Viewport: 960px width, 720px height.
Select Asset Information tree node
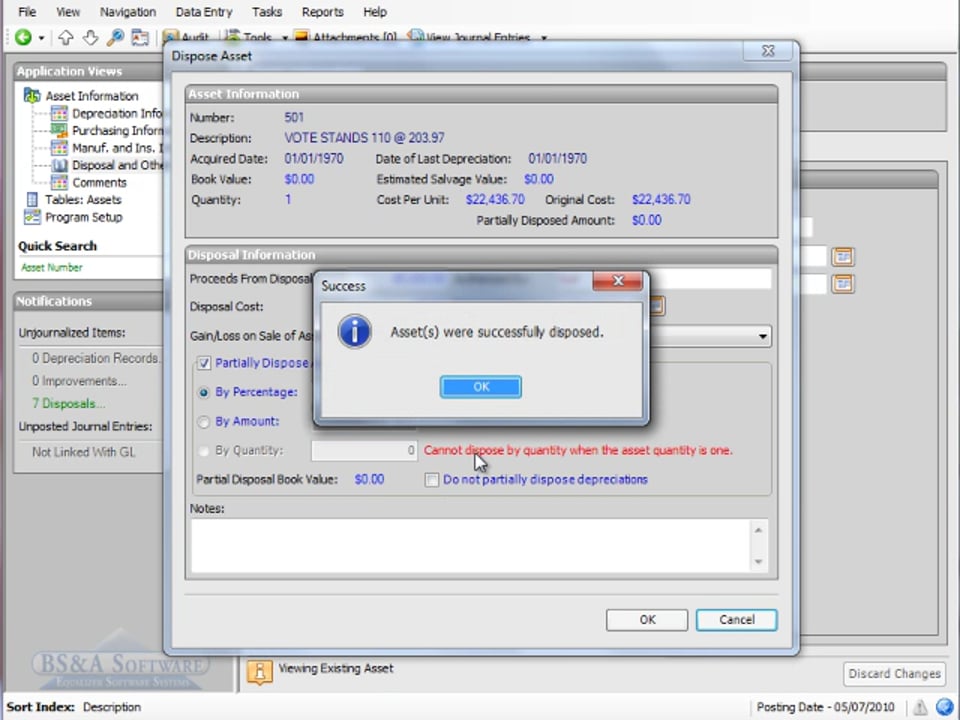click(x=92, y=96)
